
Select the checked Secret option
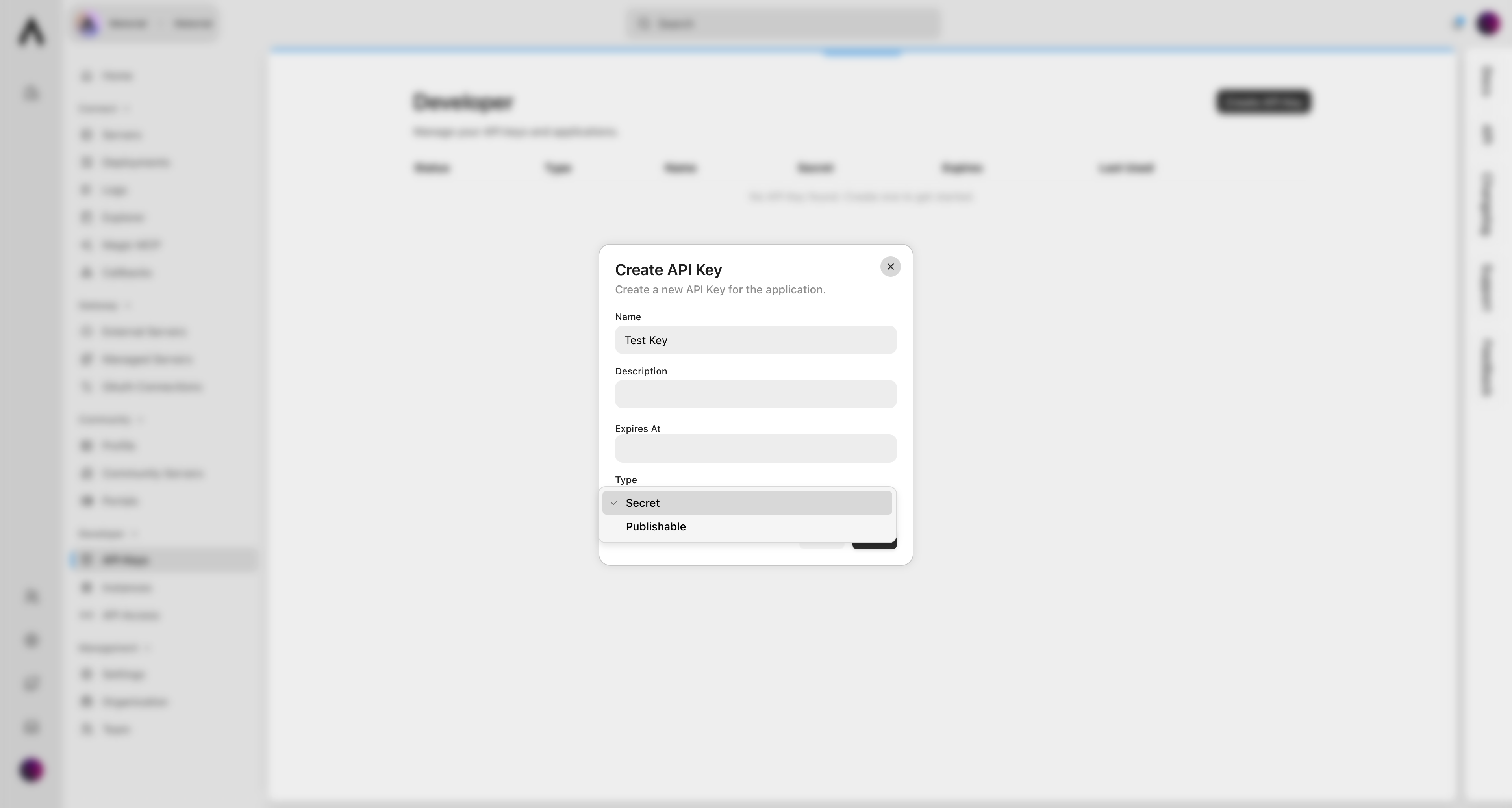tap(643, 503)
